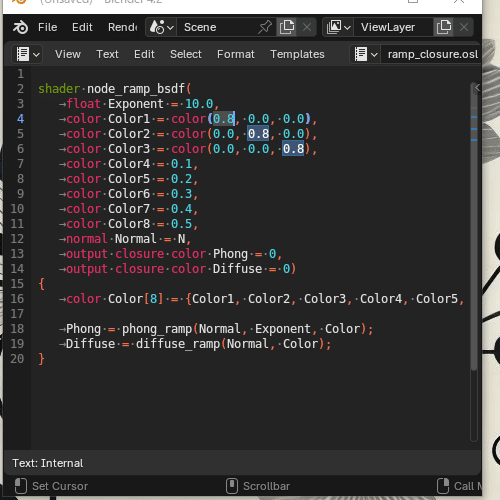Click the Blender logo icon

click(21, 27)
